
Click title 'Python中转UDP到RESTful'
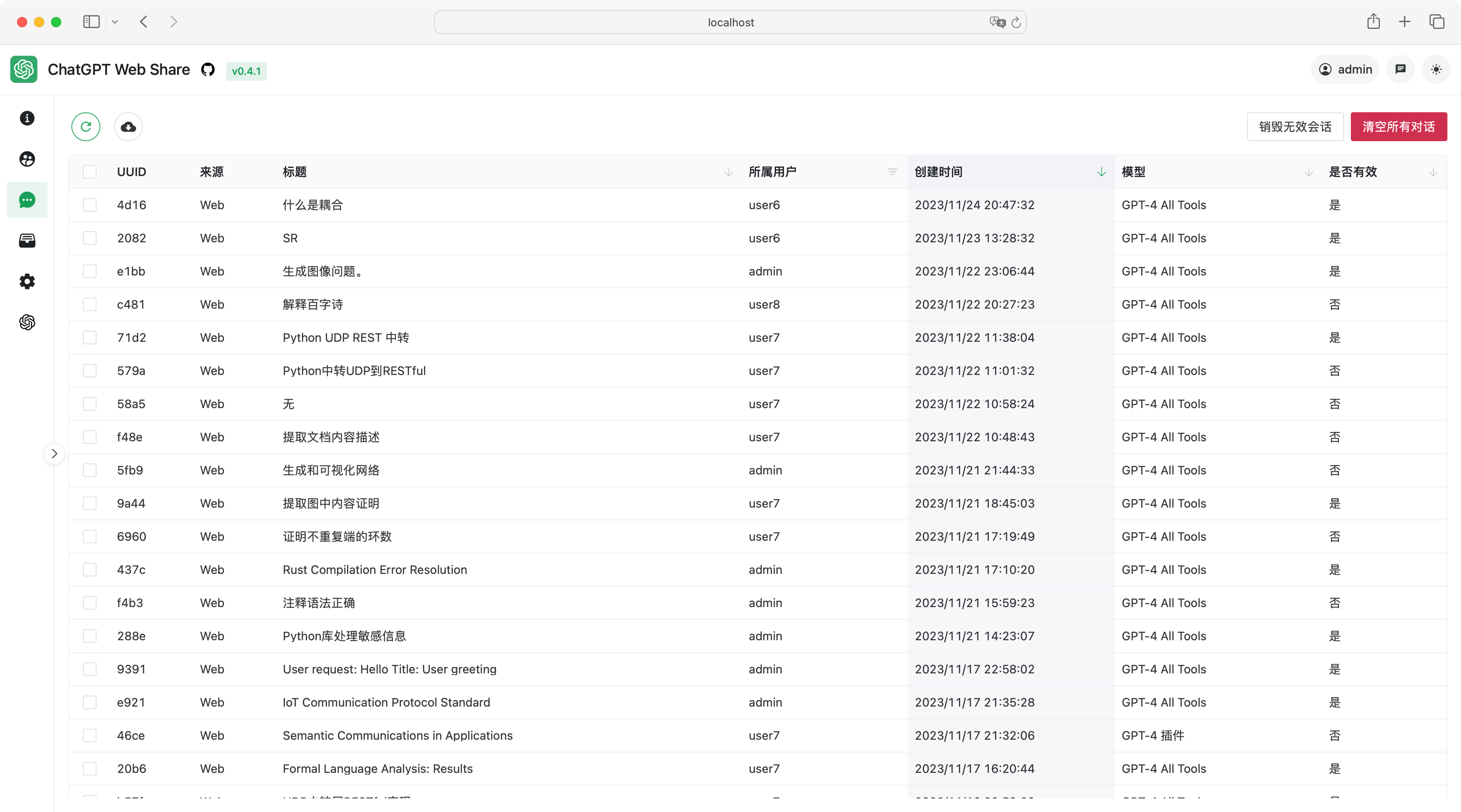point(354,370)
